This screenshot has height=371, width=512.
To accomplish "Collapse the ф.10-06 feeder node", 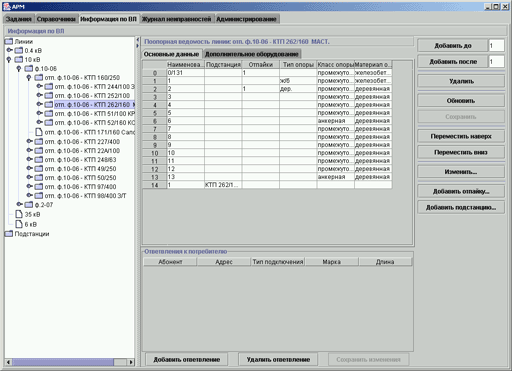I will coord(19,69).
